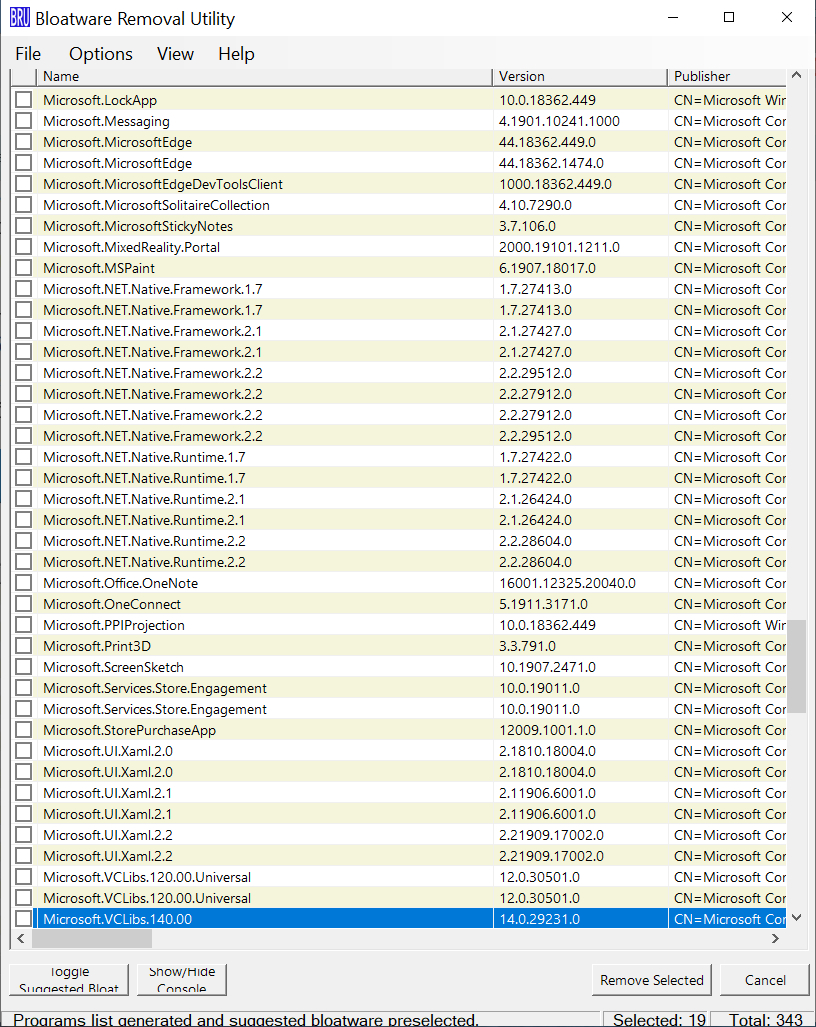The width and height of the screenshot is (816, 1027).
Task: Sort list by Version column header
Action: point(580,77)
